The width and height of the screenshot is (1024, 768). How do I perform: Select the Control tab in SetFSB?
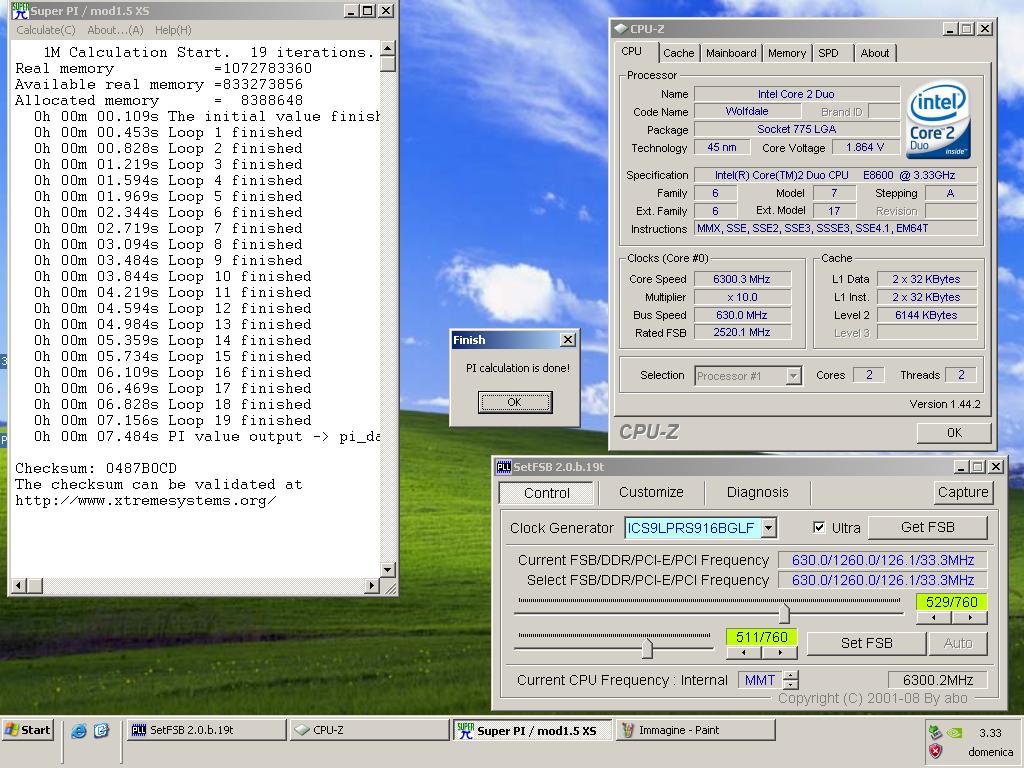click(547, 493)
